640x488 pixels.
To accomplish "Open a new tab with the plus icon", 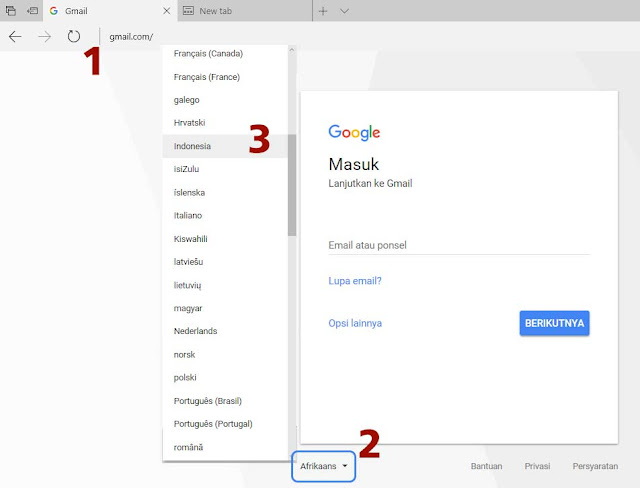I will (x=323, y=11).
